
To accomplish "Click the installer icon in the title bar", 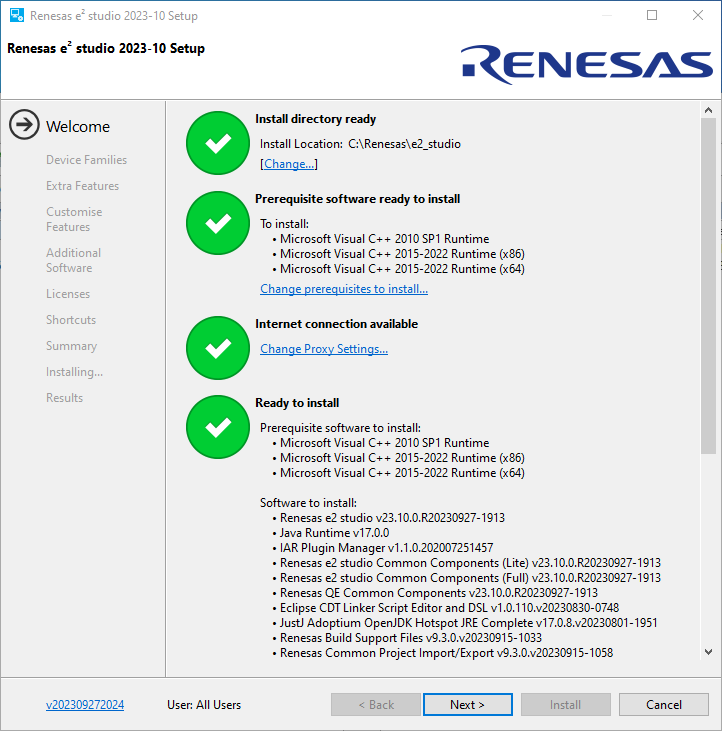I will coord(16,16).
